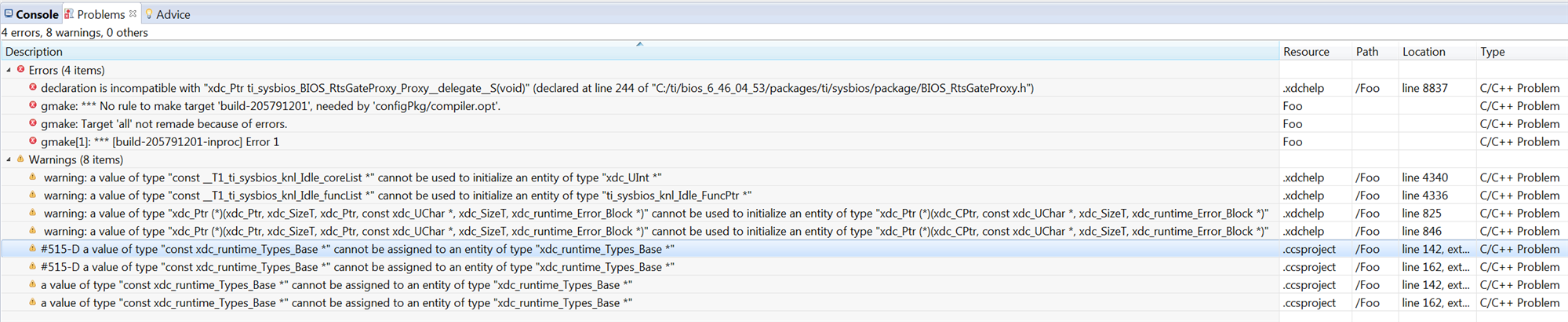1568x322 pixels.
Task: Click the warning icon beside 'Warnings (8 items)'
Action: pyautogui.click(x=21, y=159)
